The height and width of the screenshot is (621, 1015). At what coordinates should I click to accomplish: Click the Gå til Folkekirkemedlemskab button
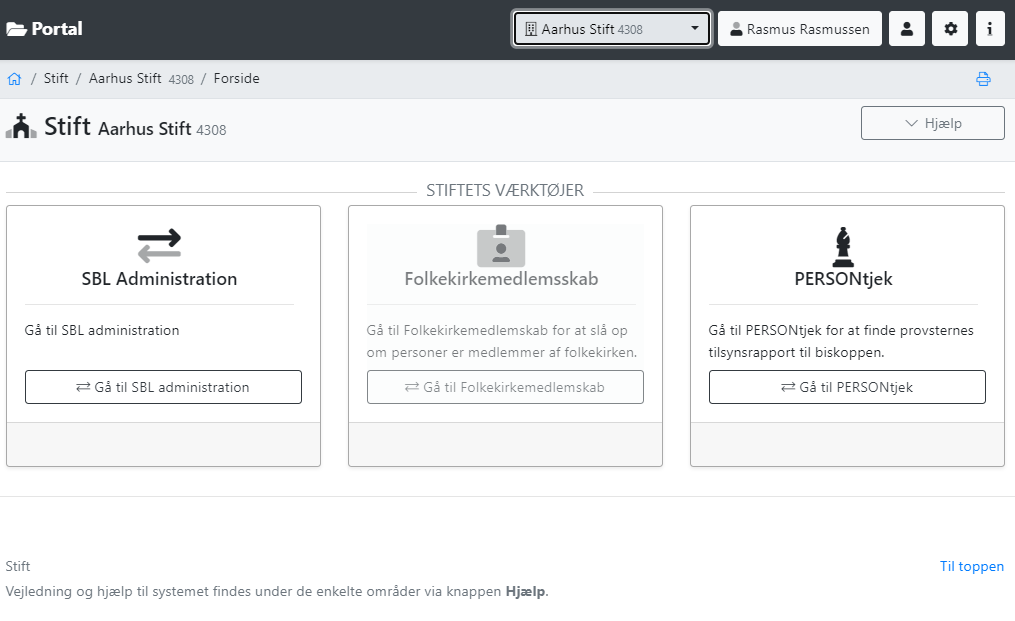tap(505, 387)
